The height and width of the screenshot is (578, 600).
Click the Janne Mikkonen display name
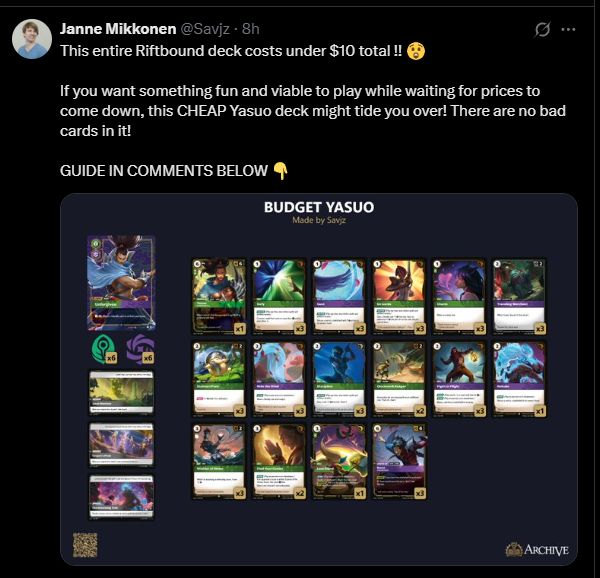pyautogui.click(x=118, y=29)
